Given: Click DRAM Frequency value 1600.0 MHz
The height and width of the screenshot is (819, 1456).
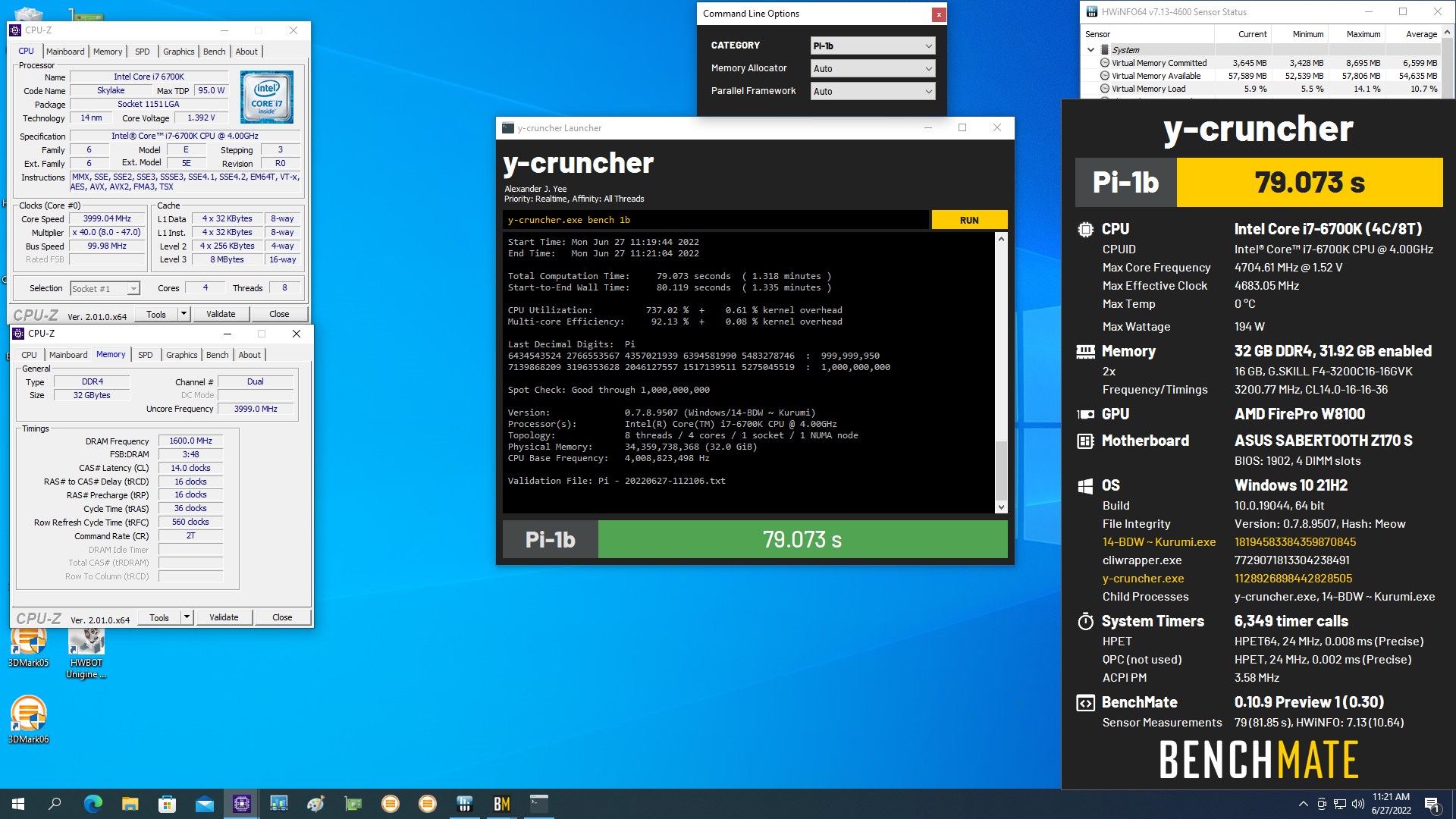Looking at the screenshot, I should [190, 441].
